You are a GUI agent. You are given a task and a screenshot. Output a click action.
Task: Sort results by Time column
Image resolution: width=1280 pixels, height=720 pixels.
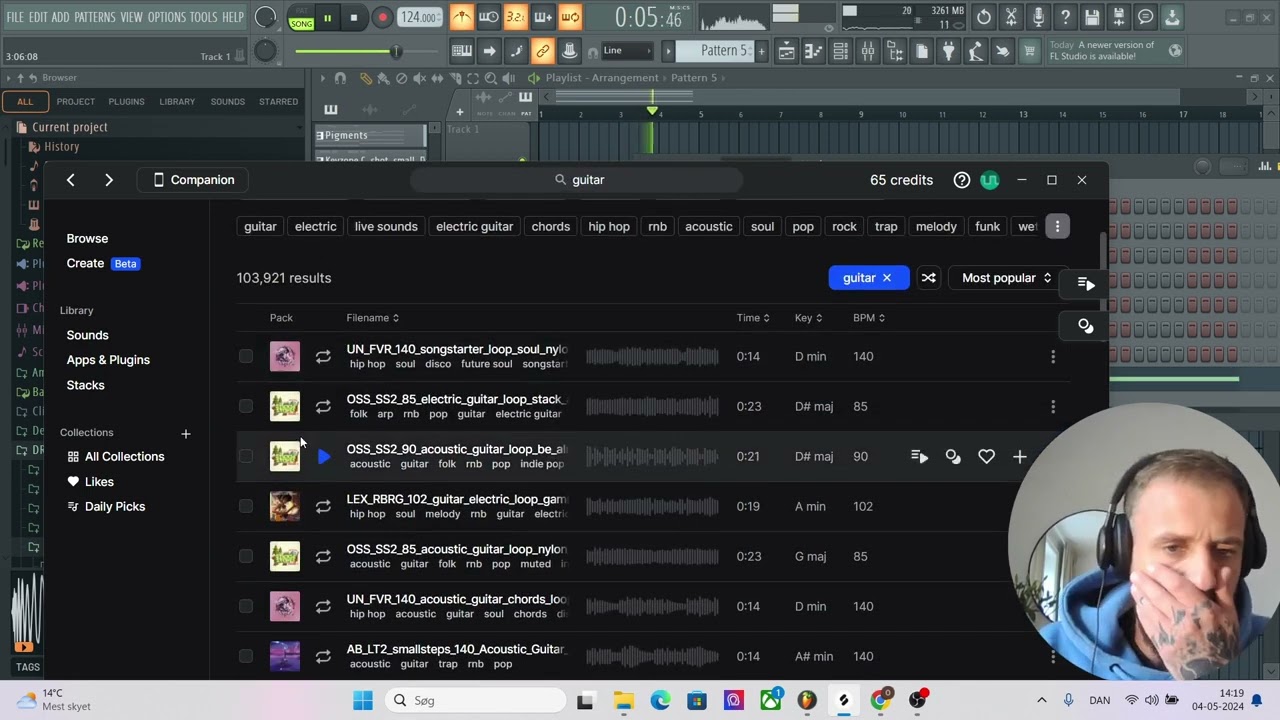click(x=753, y=318)
